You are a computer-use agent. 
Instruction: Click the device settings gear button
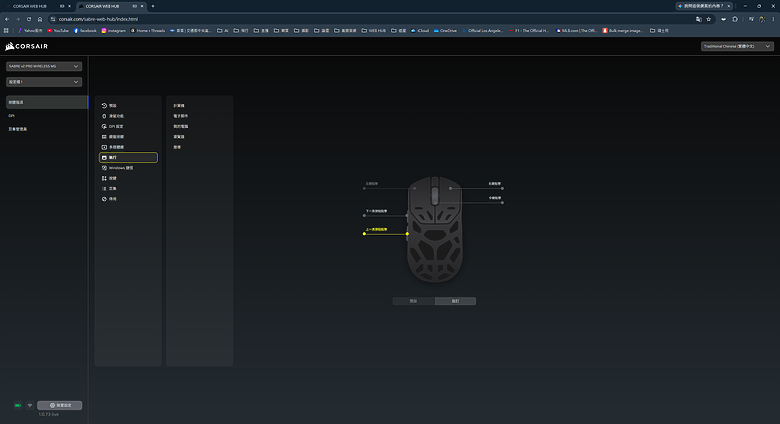coord(60,406)
